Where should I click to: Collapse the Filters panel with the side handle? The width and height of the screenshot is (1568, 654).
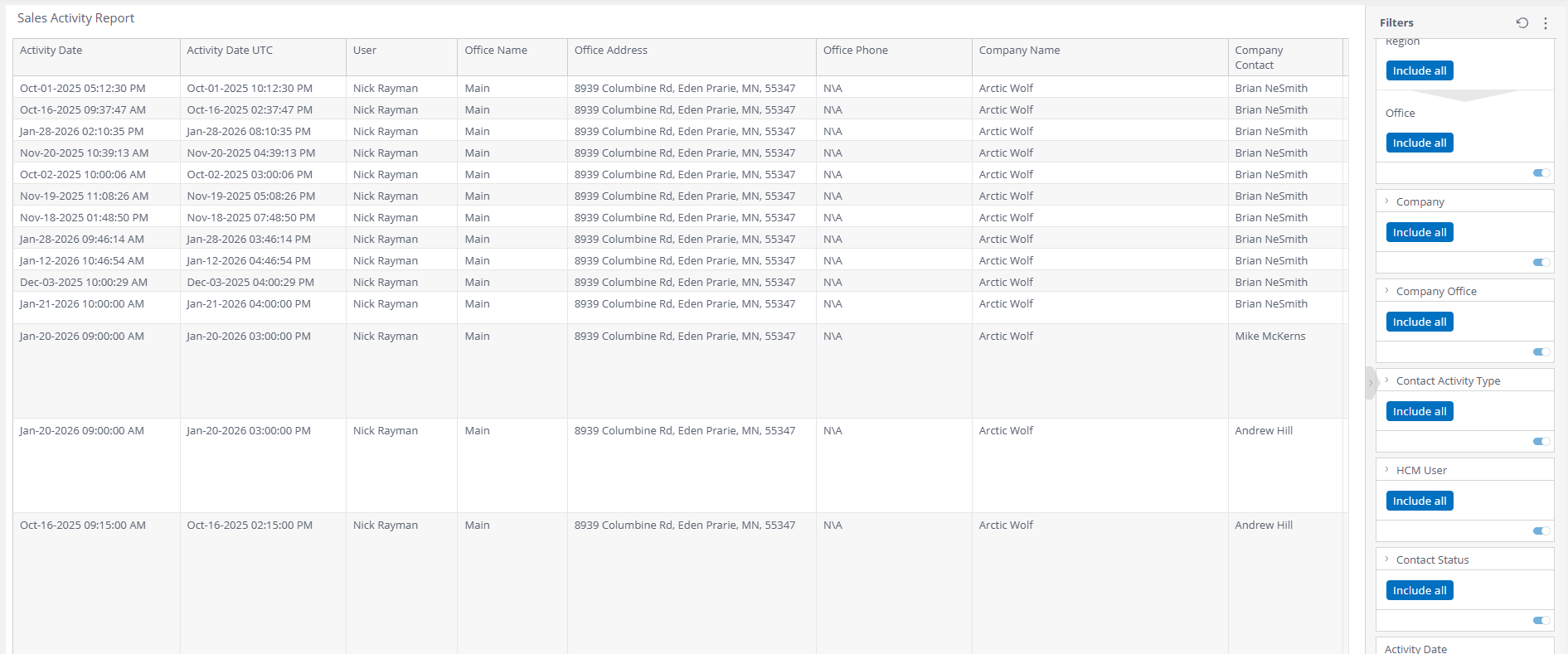[1370, 383]
